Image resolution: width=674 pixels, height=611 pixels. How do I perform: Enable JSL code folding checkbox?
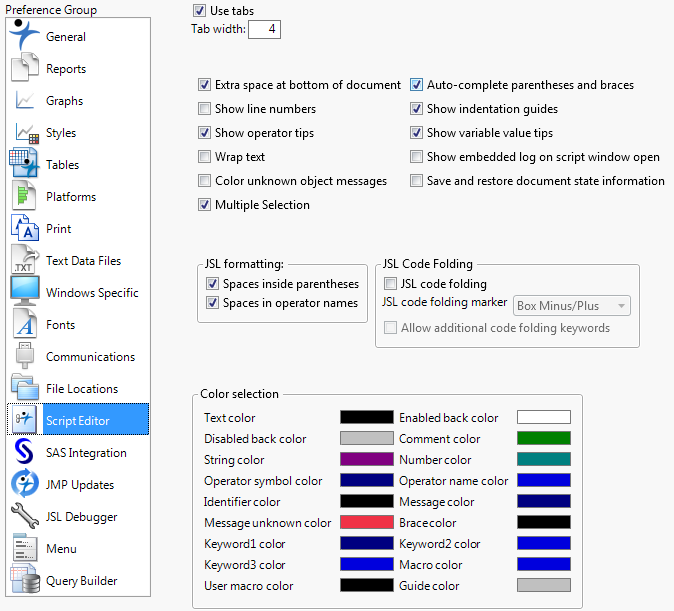[392, 284]
